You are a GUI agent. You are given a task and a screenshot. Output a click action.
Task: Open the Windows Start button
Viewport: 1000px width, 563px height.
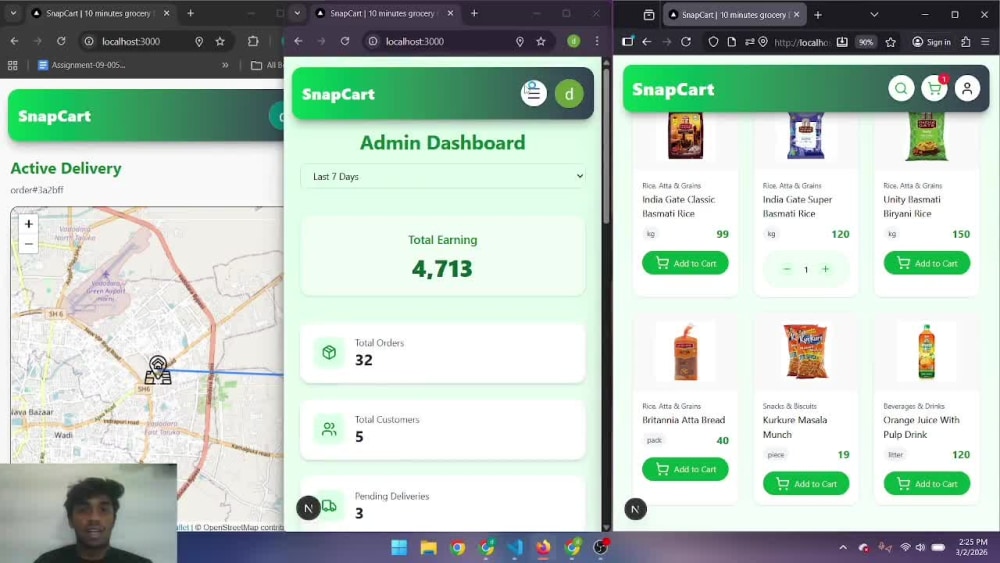click(x=399, y=547)
